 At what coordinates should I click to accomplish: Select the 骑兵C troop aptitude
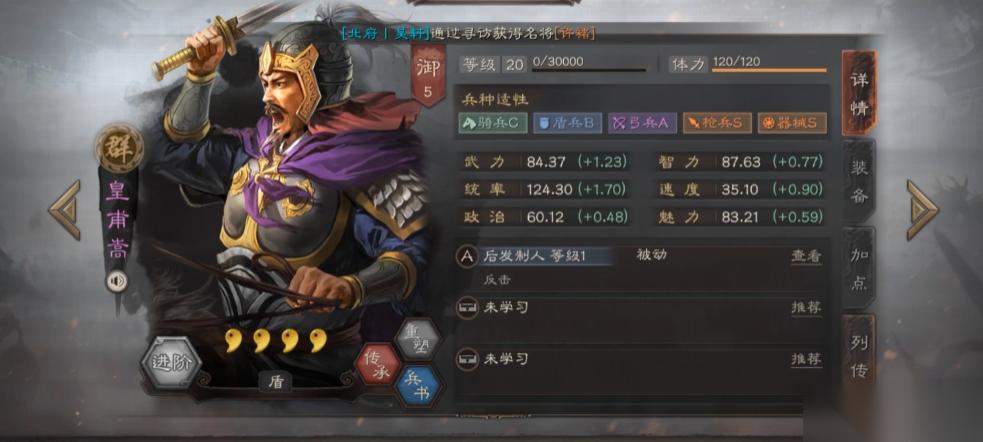[x=492, y=123]
